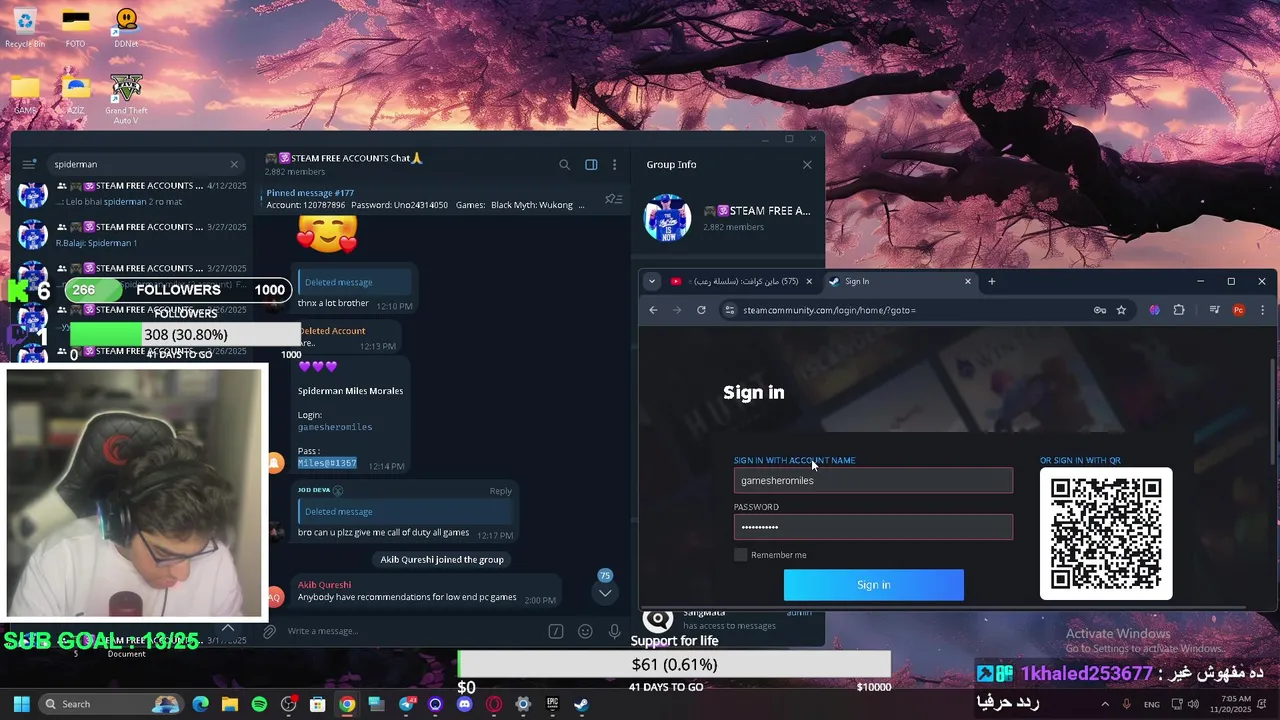Select search result 'R.Balaji: Spiderman 1'

[131, 234]
